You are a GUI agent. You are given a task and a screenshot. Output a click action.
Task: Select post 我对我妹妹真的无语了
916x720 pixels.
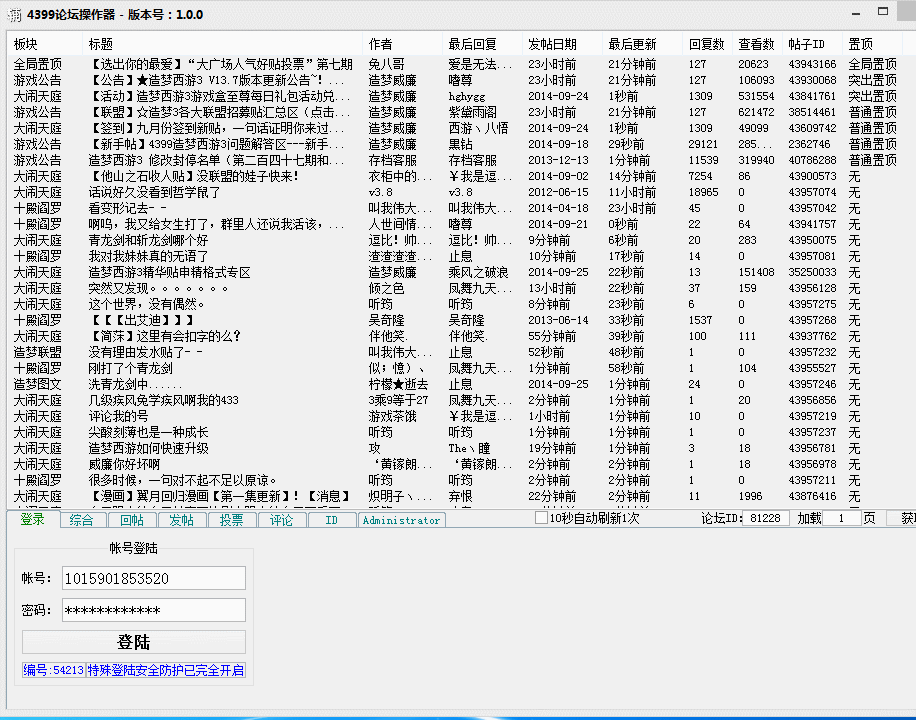[x=148, y=257]
